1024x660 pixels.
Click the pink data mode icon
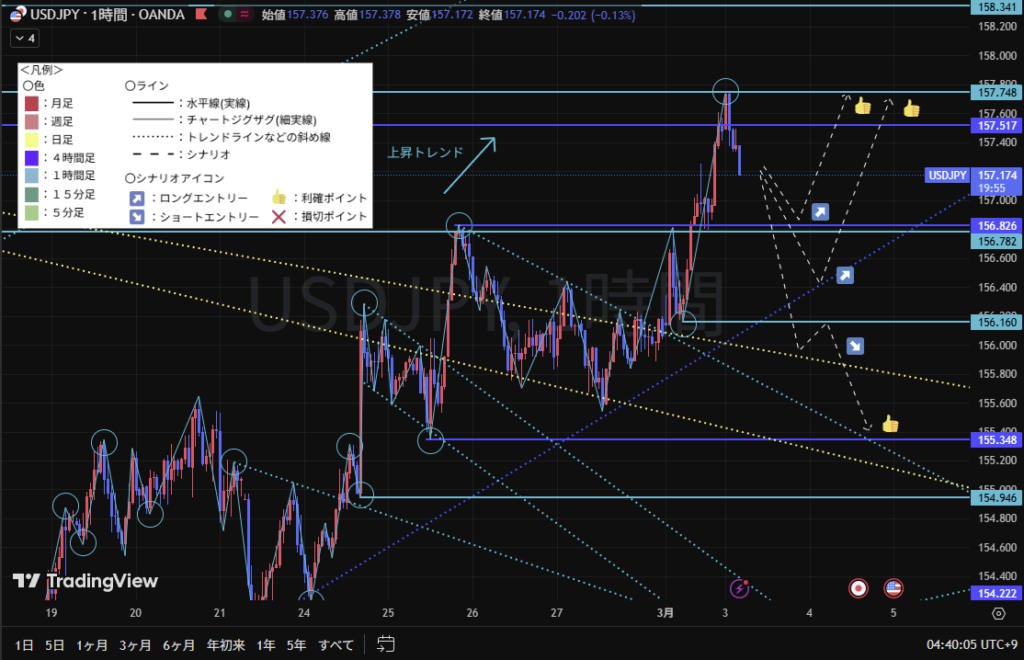coord(244,14)
